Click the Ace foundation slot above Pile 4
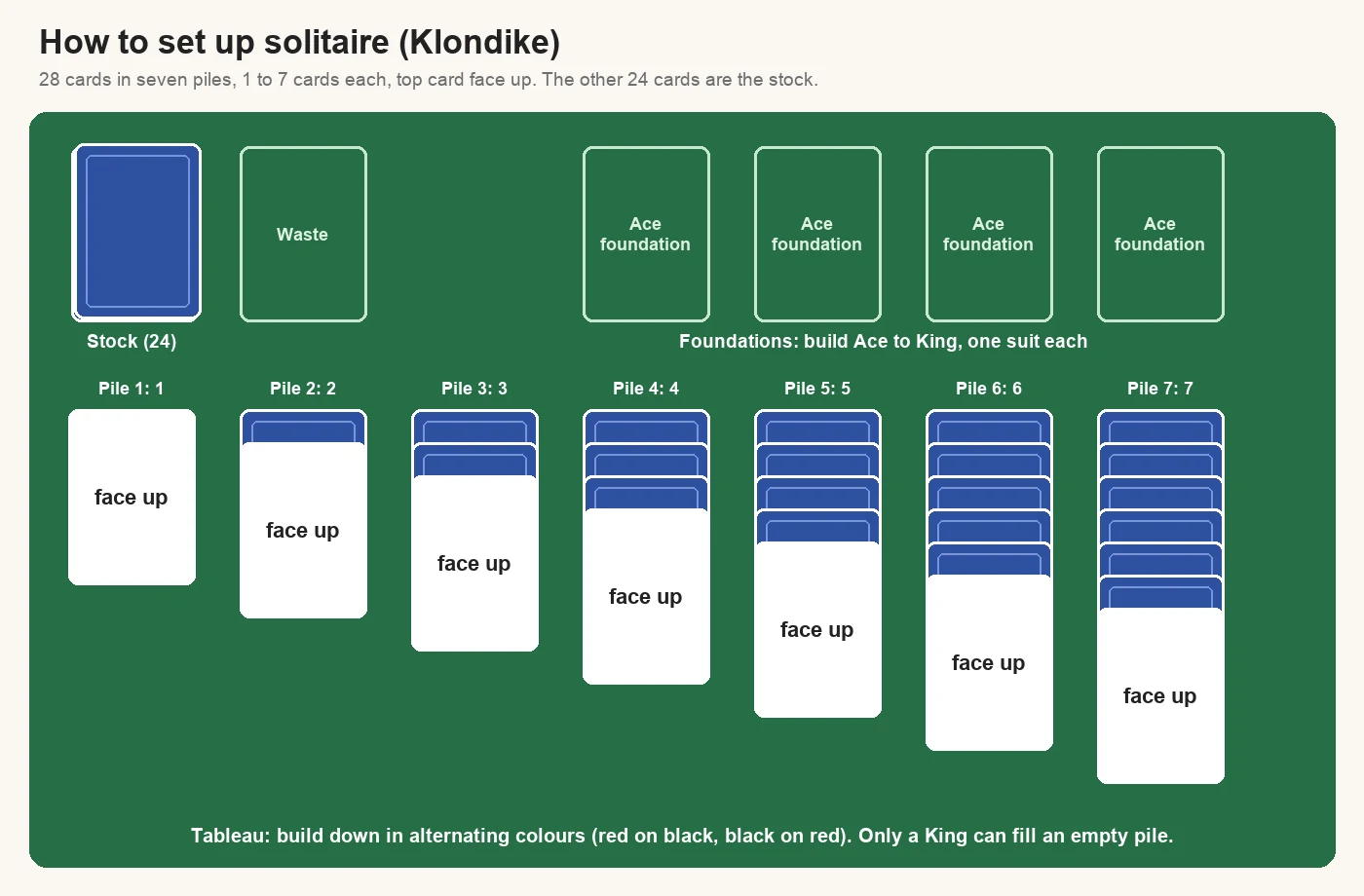 coord(646,234)
